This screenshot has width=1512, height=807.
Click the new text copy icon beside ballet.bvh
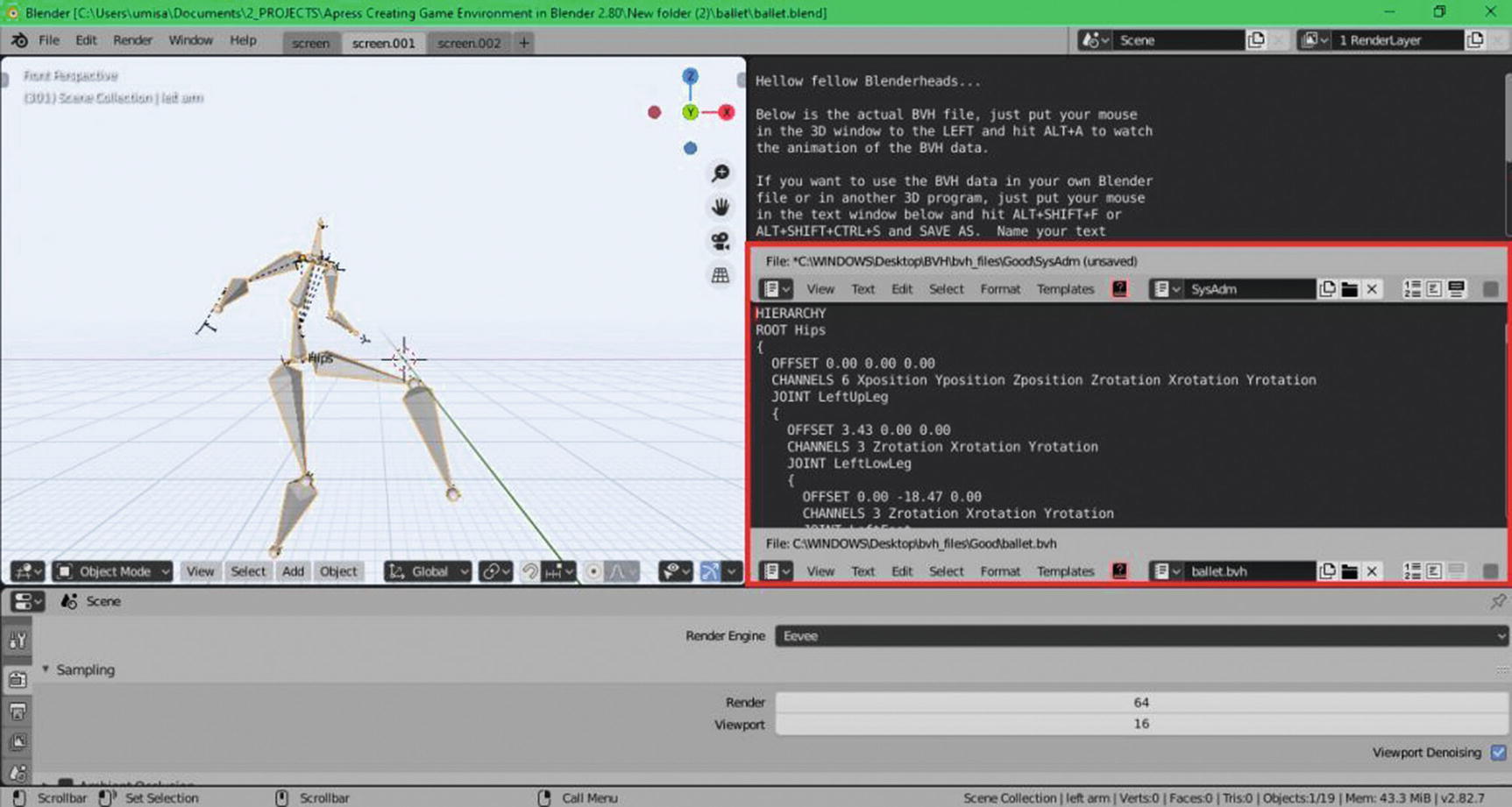click(x=1327, y=571)
